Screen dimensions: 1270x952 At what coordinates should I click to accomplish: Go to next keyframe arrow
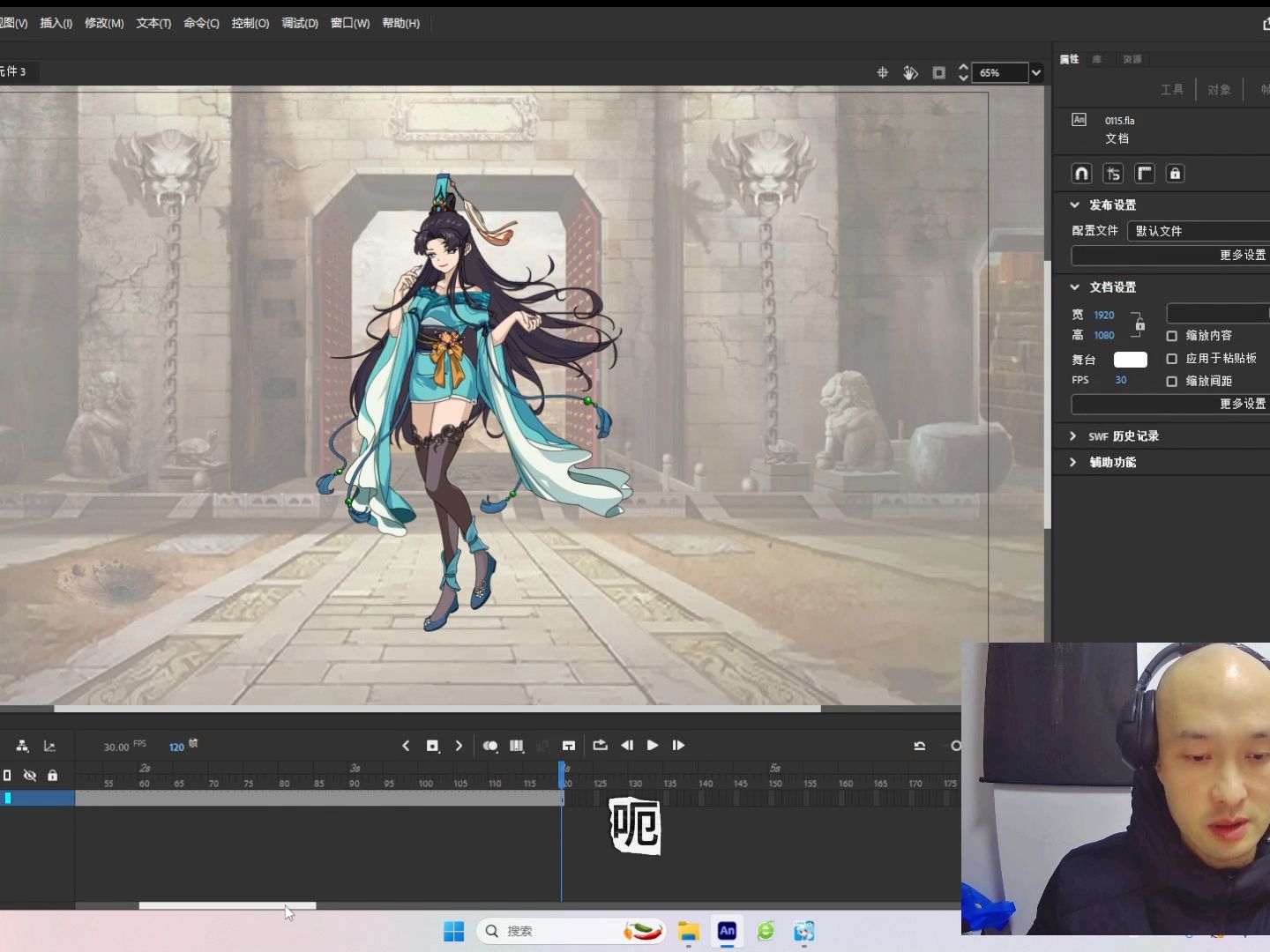click(x=459, y=746)
